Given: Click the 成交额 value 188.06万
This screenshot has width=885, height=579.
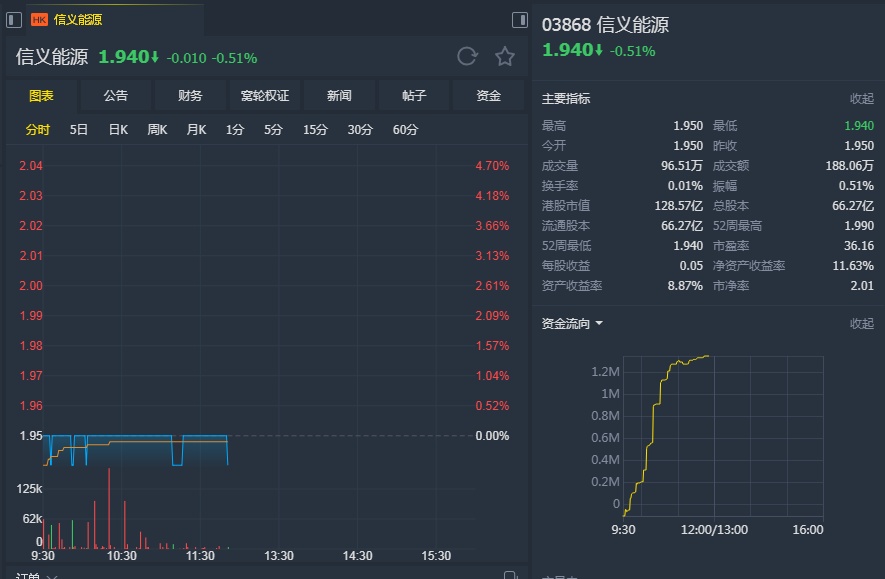Looking at the screenshot, I should [x=849, y=166].
